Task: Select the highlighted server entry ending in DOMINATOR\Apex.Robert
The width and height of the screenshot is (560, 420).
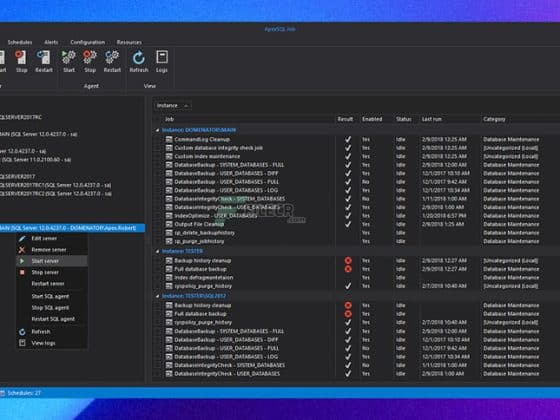Action: (72, 228)
